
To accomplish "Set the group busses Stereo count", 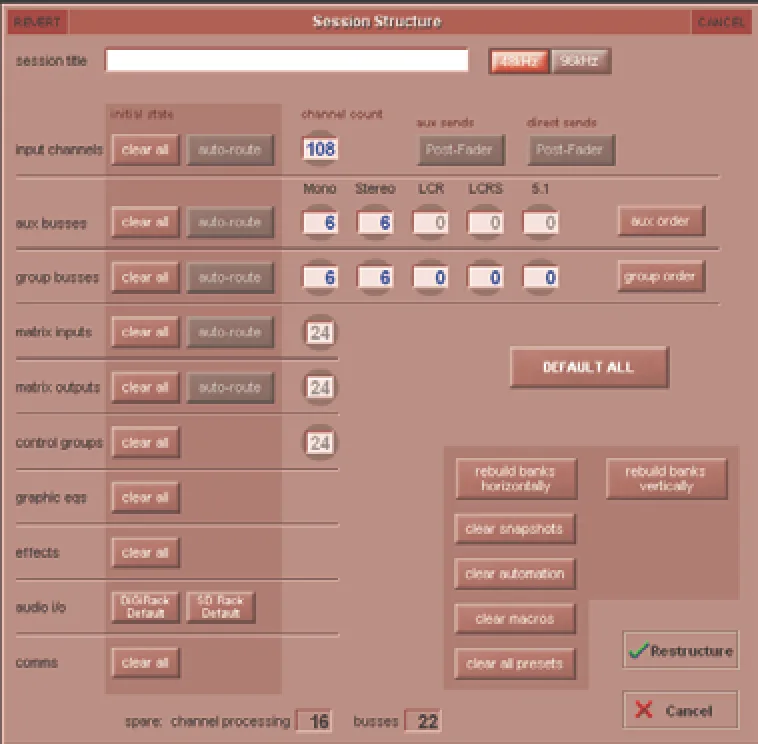I will pos(375,277).
